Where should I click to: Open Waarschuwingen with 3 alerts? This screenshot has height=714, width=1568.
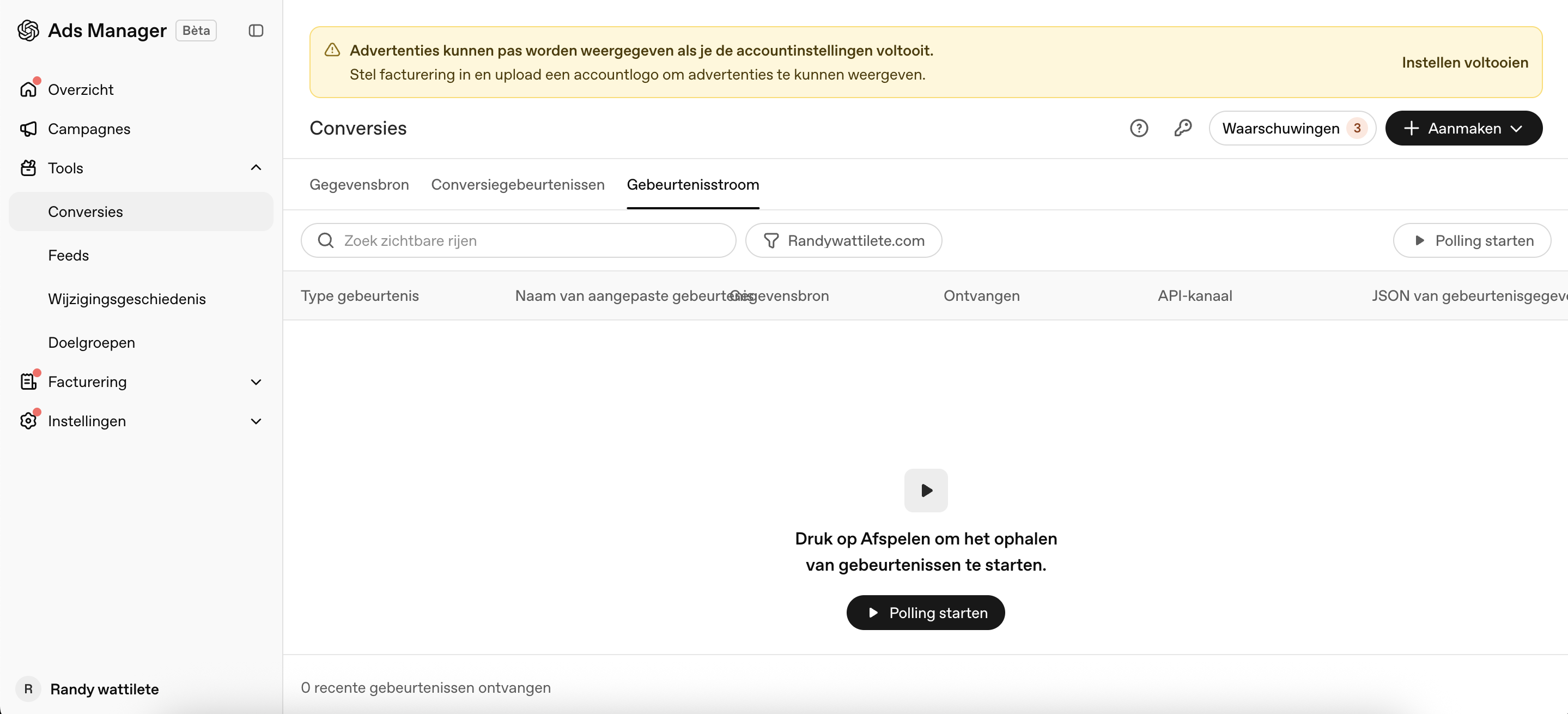coord(1292,129)
